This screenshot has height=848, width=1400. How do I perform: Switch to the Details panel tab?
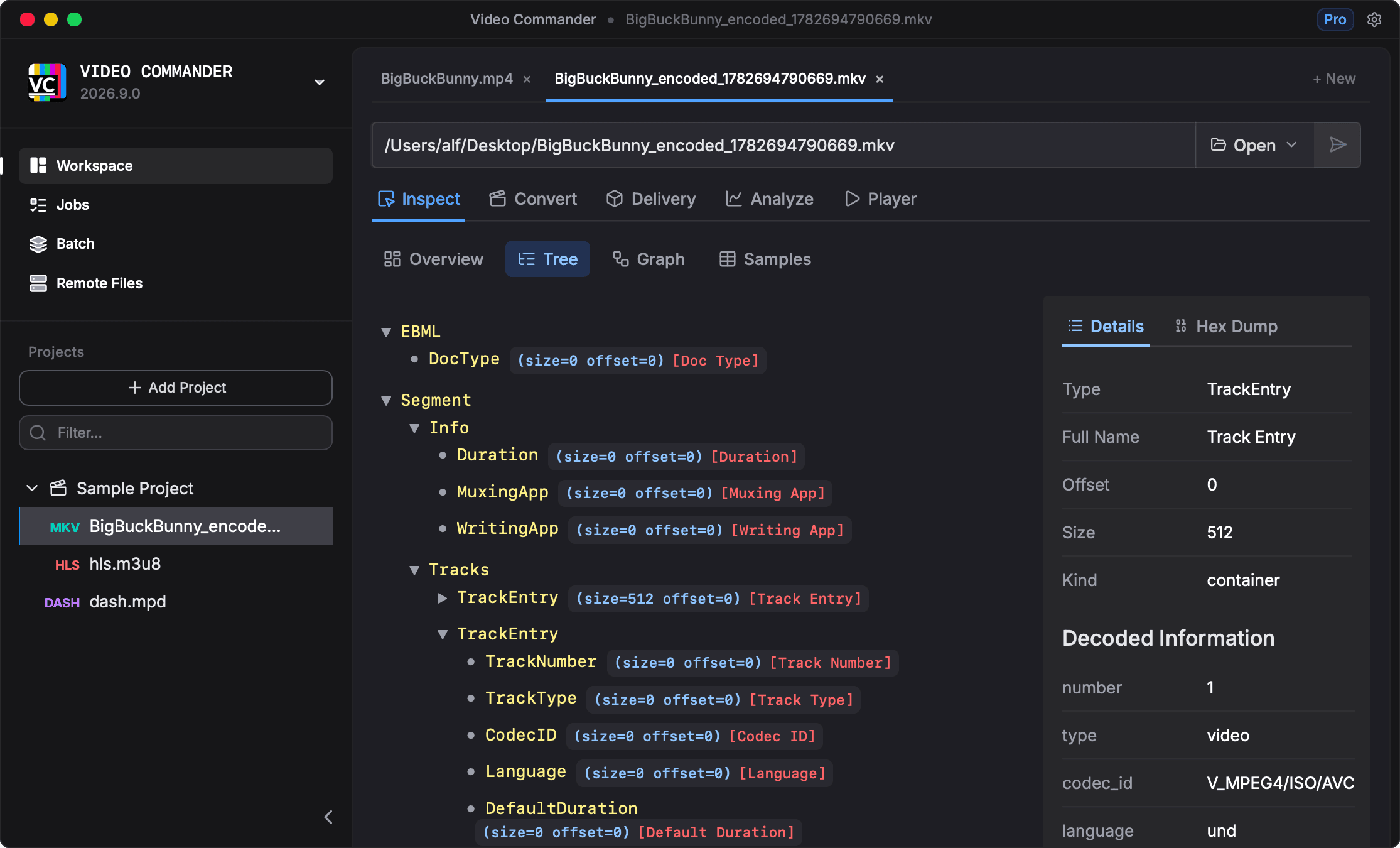point(1106,327)
